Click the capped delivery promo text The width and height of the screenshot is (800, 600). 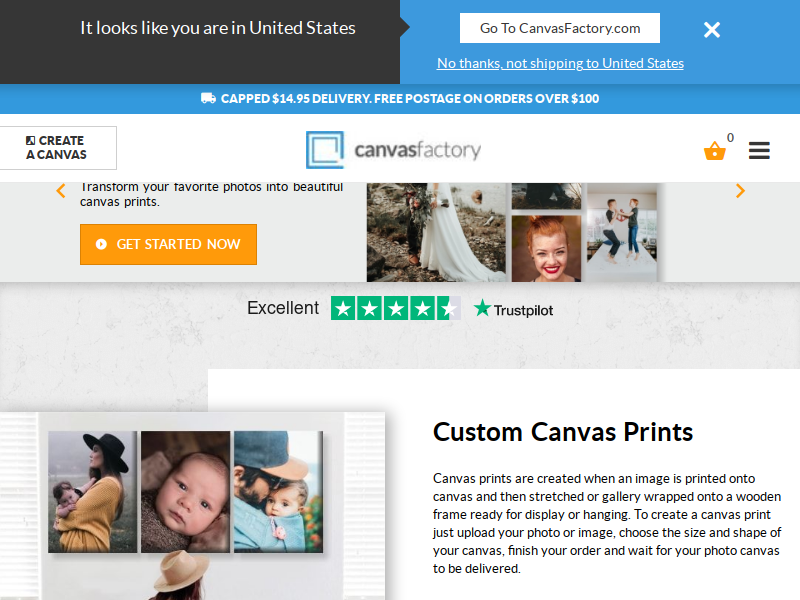[410, 98]
